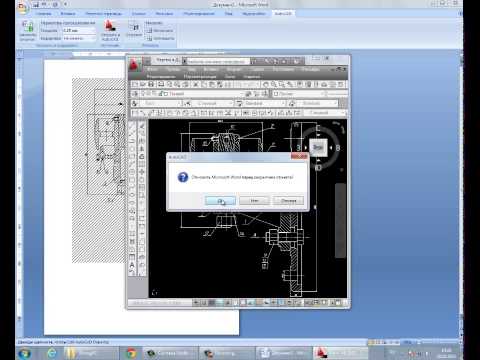Click the Word Office button
Screen dimensions: 480x360
click(23, 7)
